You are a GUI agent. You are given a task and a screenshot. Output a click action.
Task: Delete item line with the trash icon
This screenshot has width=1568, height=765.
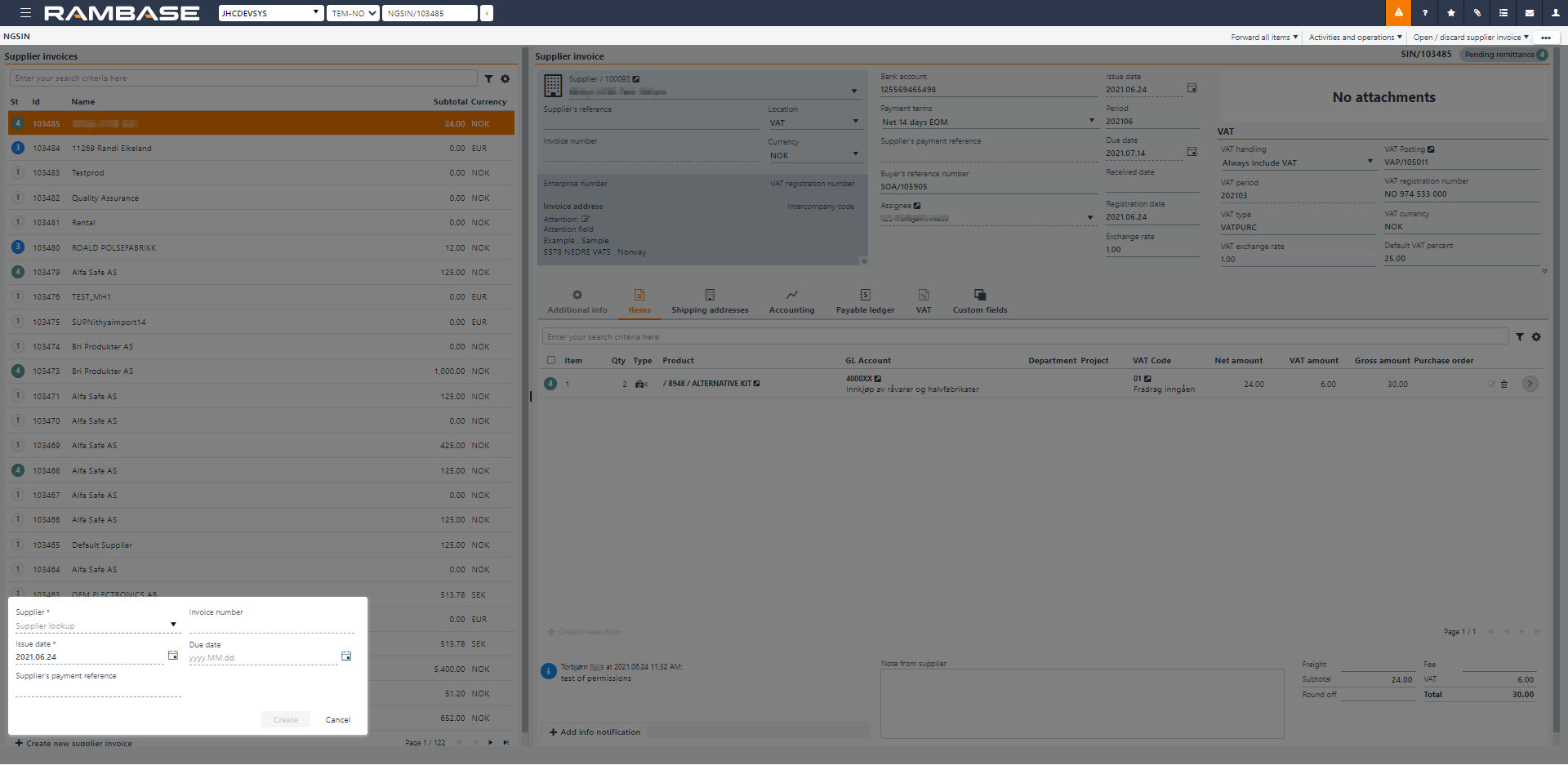pyautogui.click(x=1503, y=385)
